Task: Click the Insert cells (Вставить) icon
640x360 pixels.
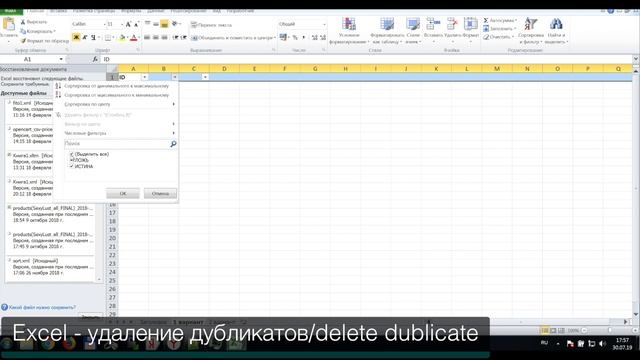Action: pos(433,24)
